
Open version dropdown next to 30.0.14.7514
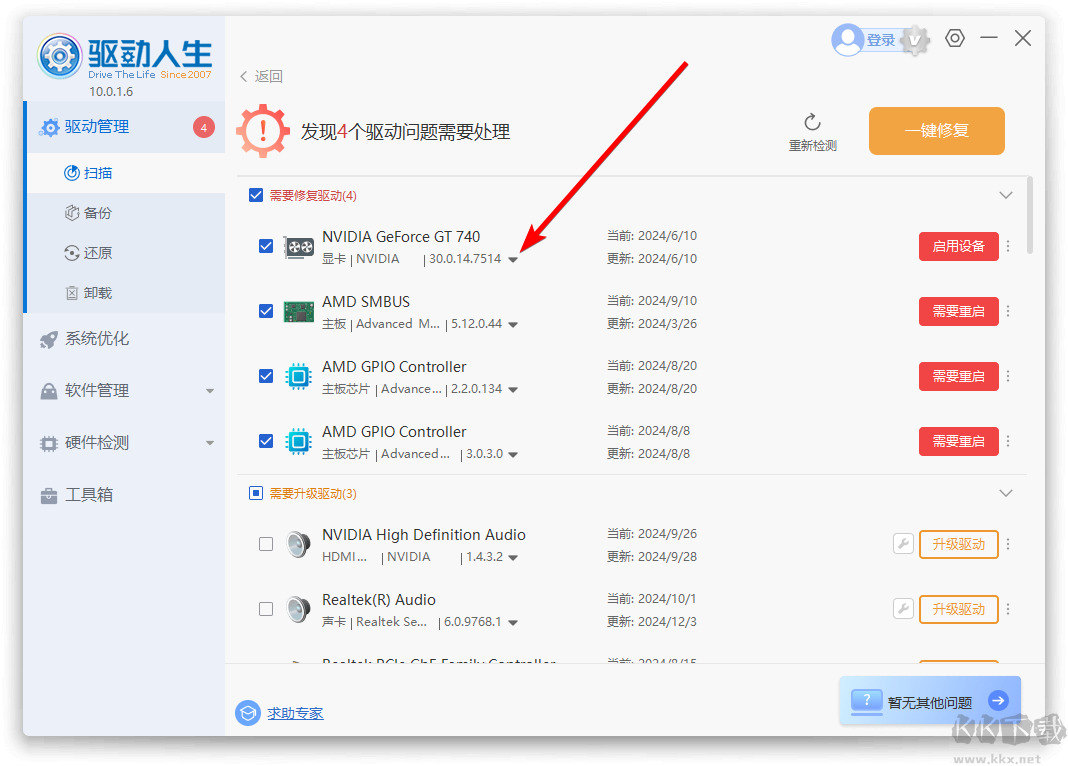click(x=513, y=259)
